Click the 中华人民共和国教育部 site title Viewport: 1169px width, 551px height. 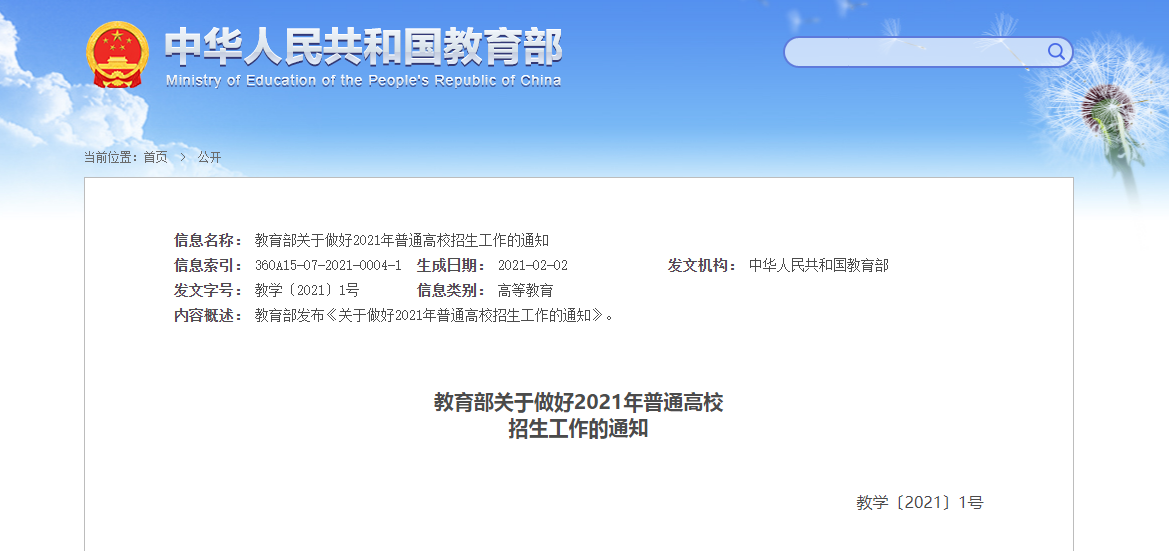coord(363,47)
